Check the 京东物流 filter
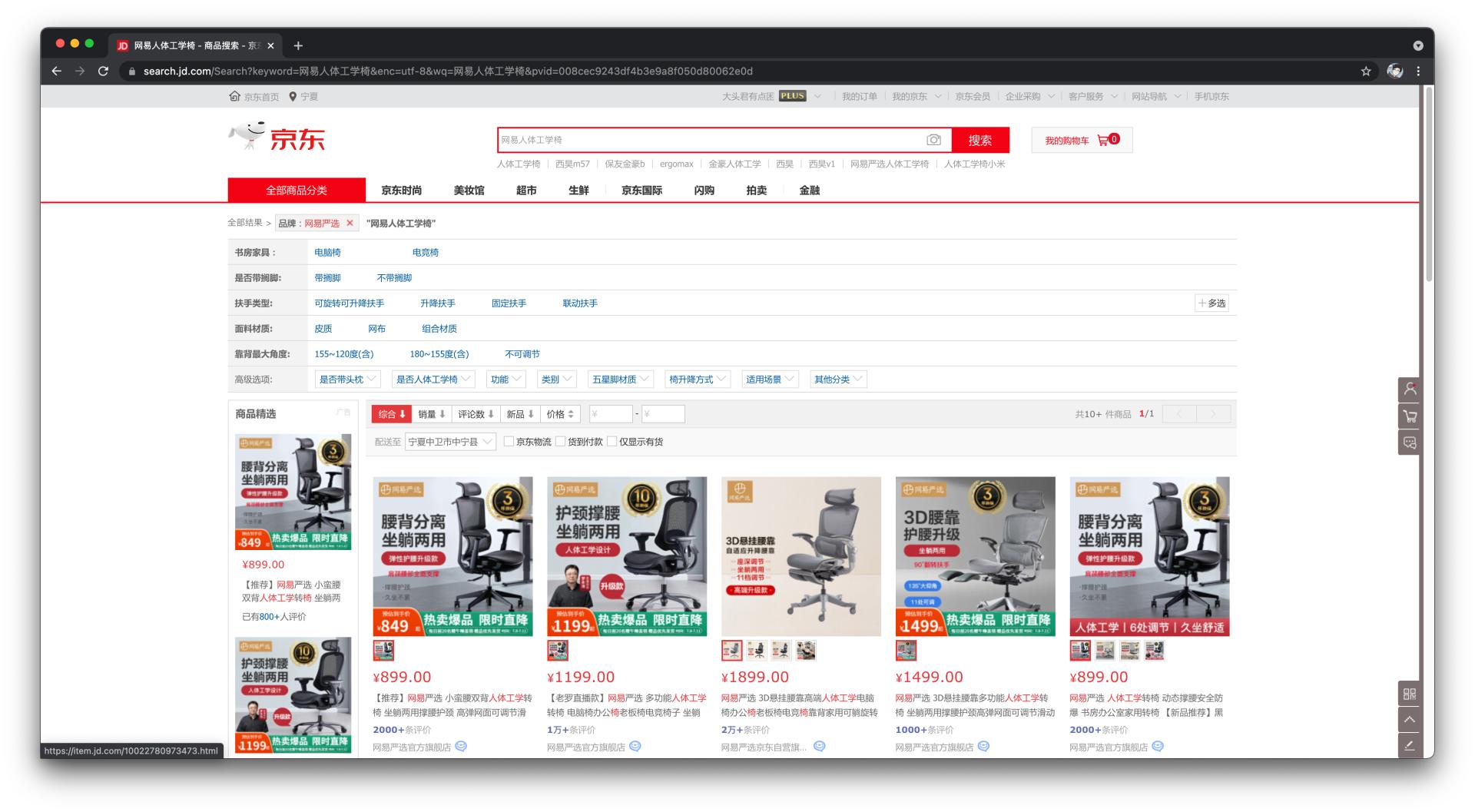The width and height of the screenshot is (1475, 812). click(509, 441)
